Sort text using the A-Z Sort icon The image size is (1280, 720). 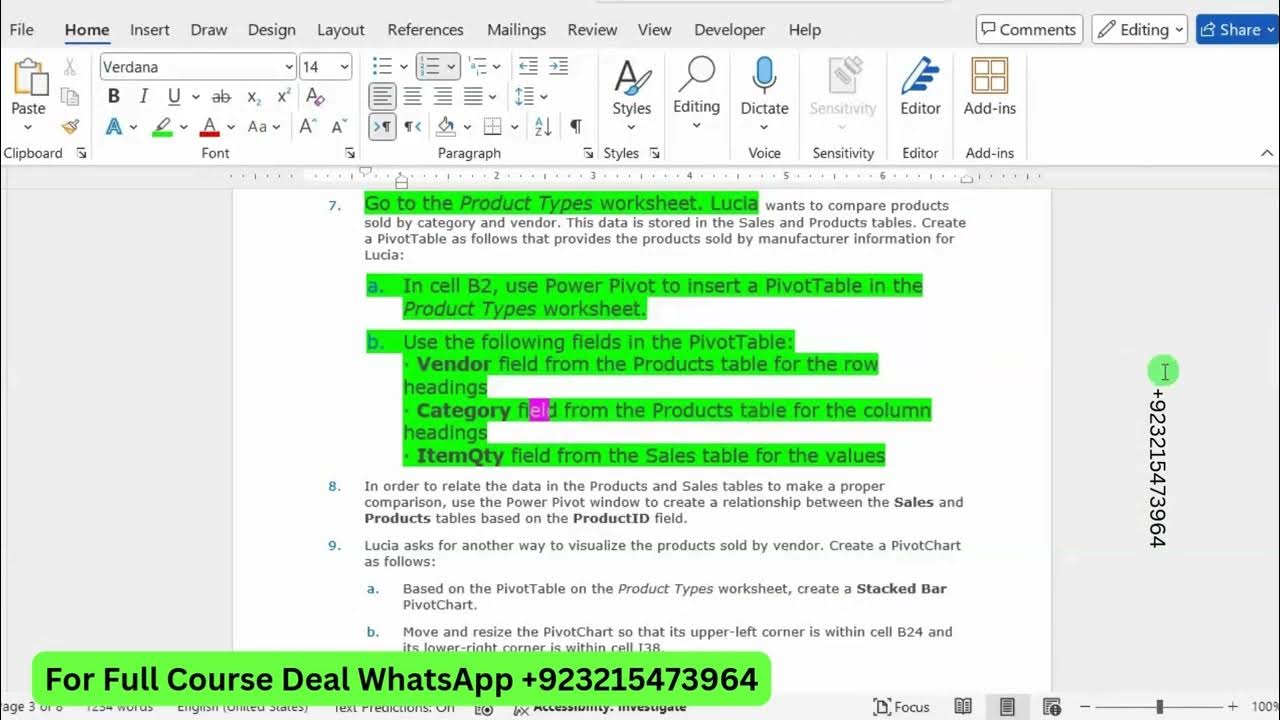(x=543, y=127)
